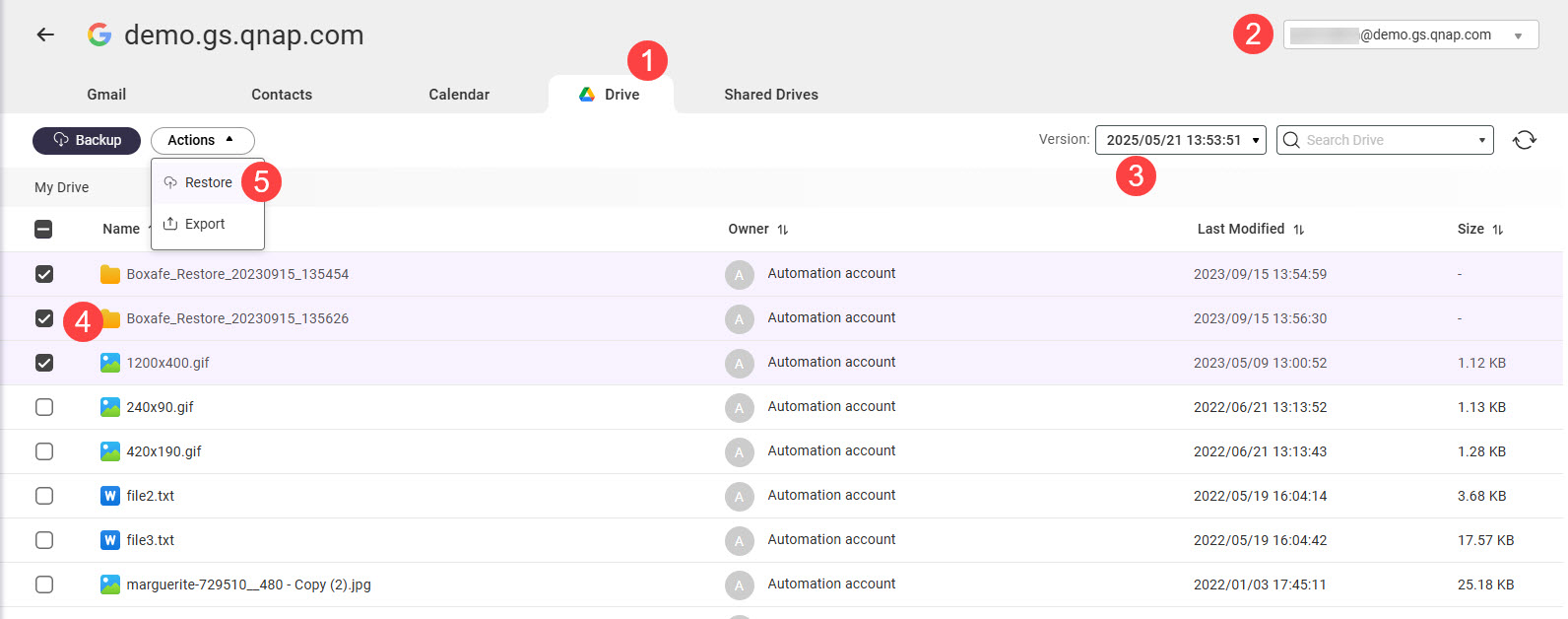Open the file3.txt file name
The height and width of the screenshot is (619, 1568).
click(x=151, y=540)
